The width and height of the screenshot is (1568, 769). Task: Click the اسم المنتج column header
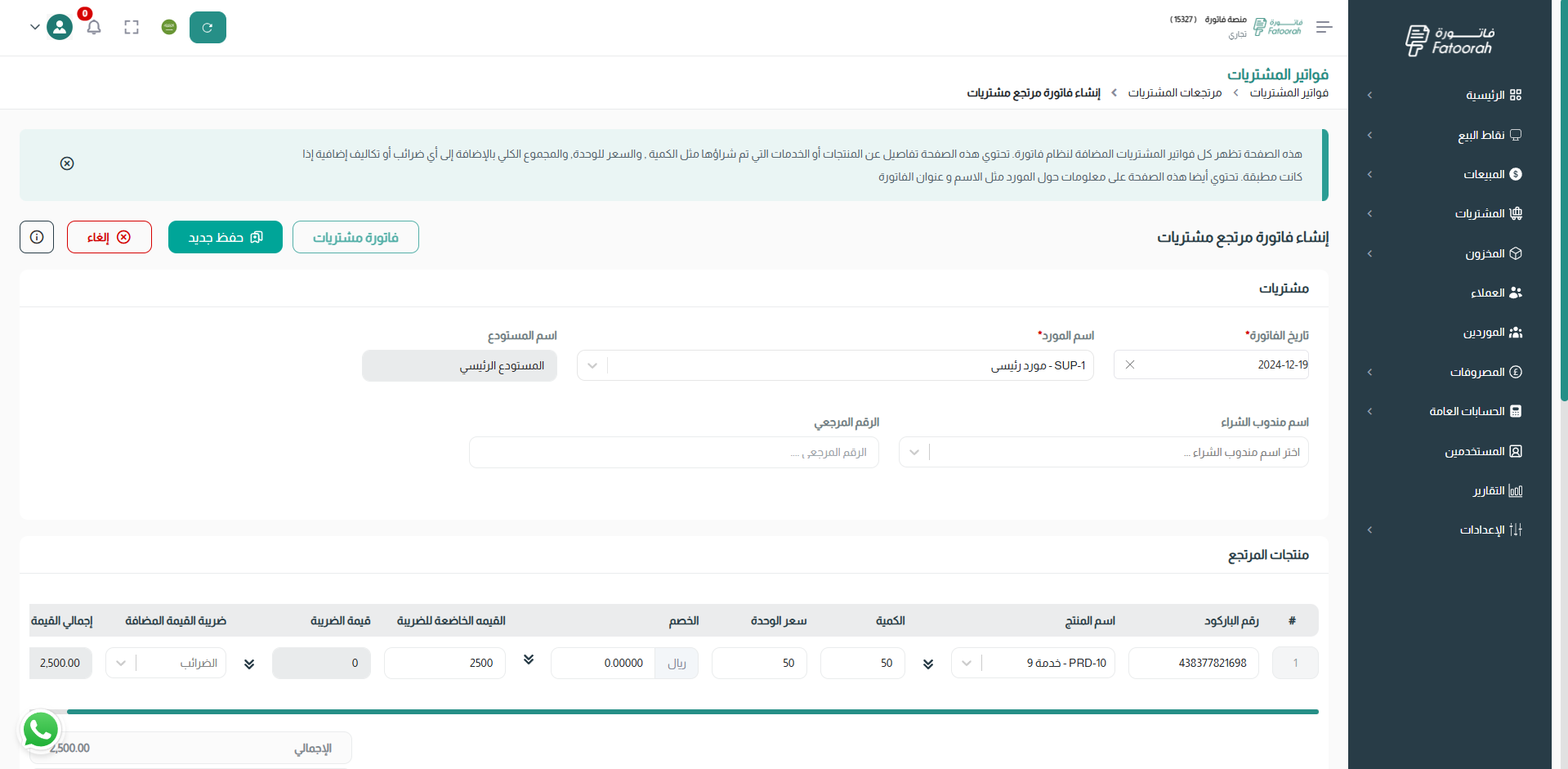[1090, 621]
